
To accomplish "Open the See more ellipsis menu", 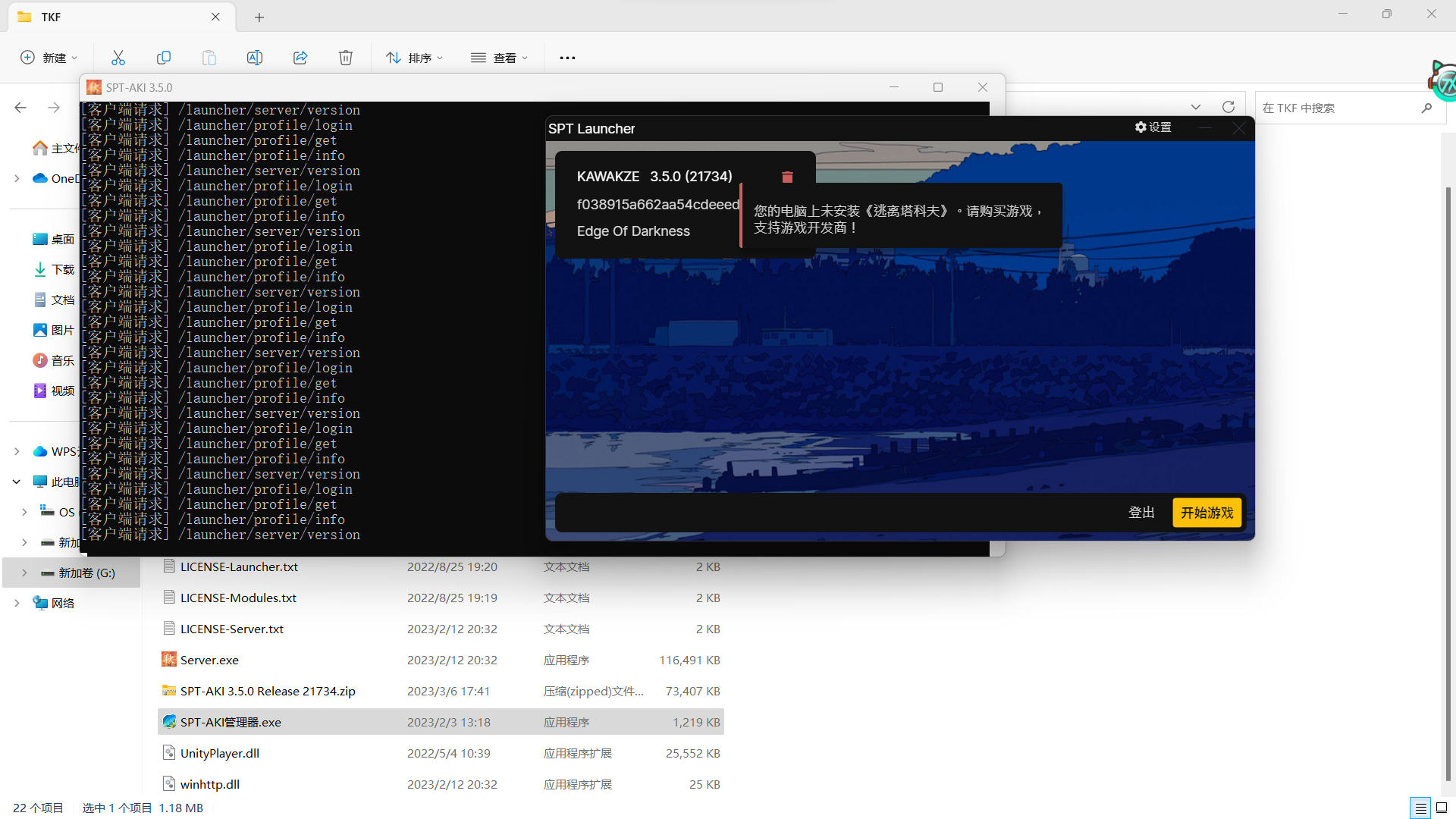I will [x=567, y=58].
